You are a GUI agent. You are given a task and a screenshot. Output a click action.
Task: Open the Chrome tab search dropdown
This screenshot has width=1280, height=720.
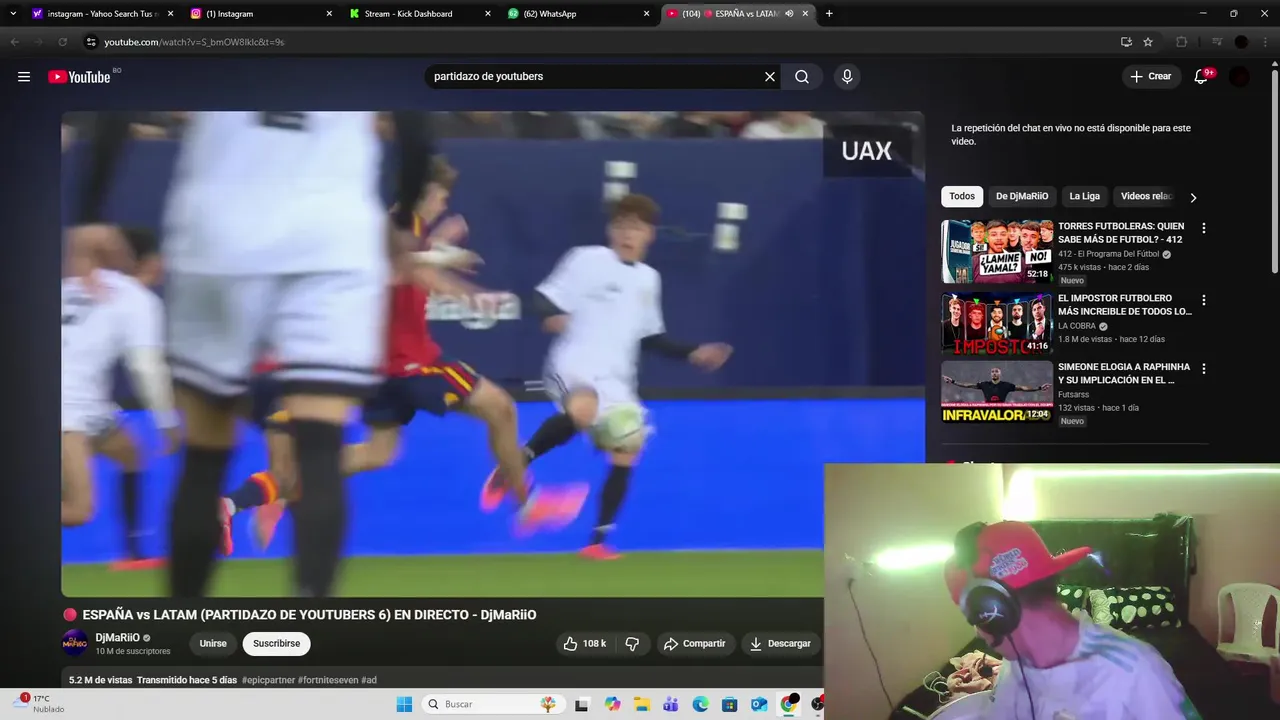point(13,14)
